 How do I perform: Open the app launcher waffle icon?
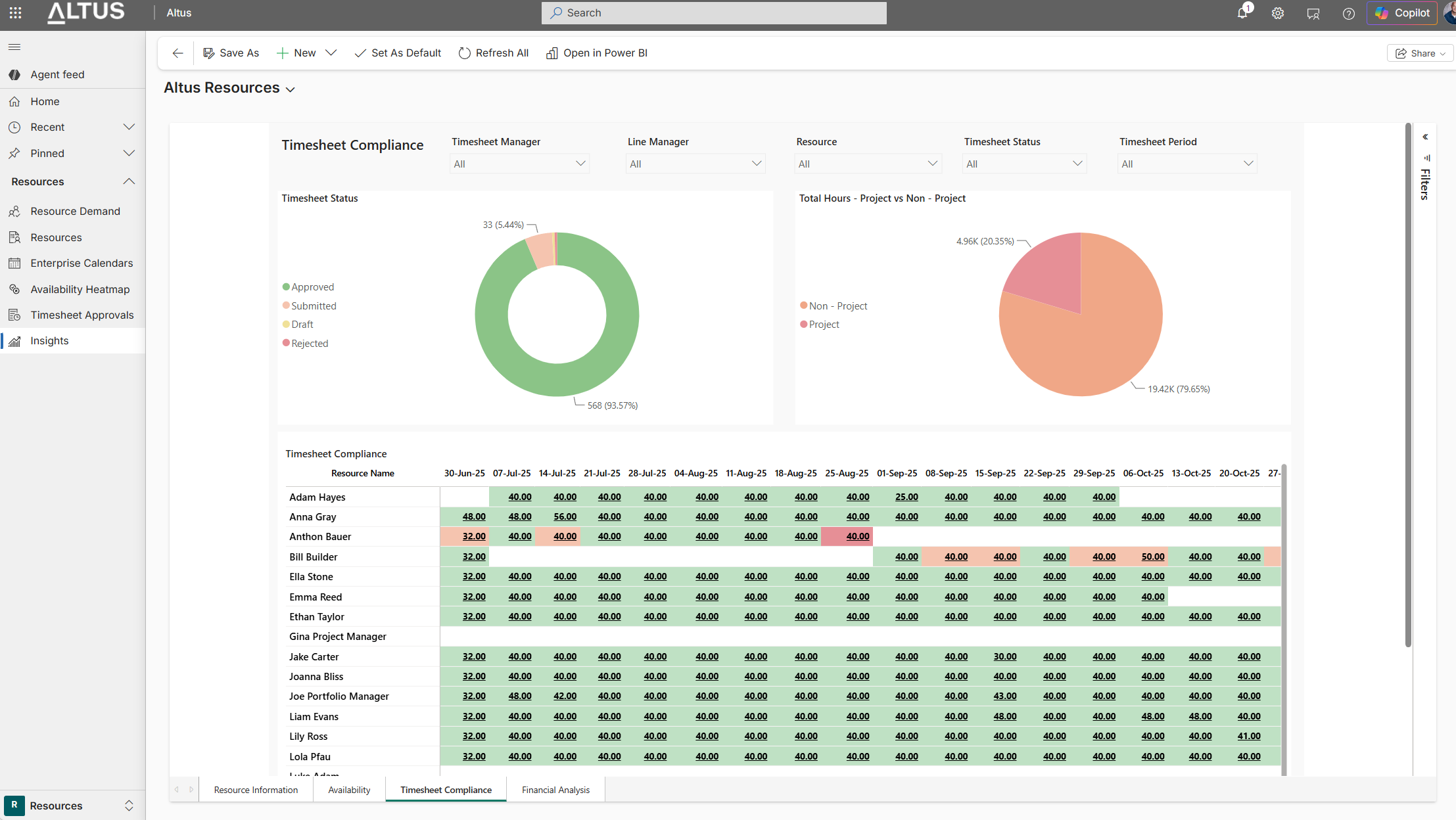coord(15,12)
